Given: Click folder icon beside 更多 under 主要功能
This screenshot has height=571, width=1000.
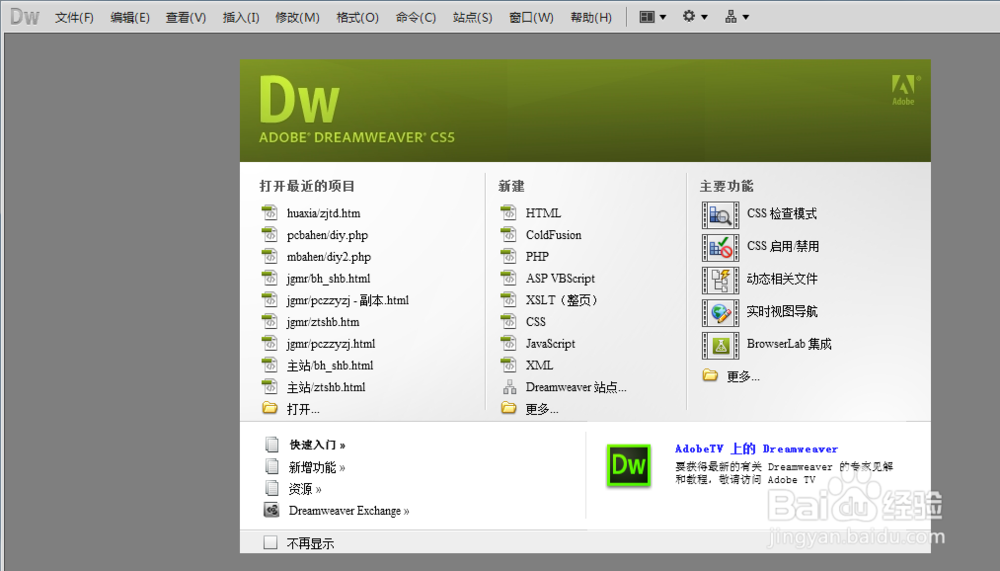Looking at the screenshot, I should tap(710, 375).
